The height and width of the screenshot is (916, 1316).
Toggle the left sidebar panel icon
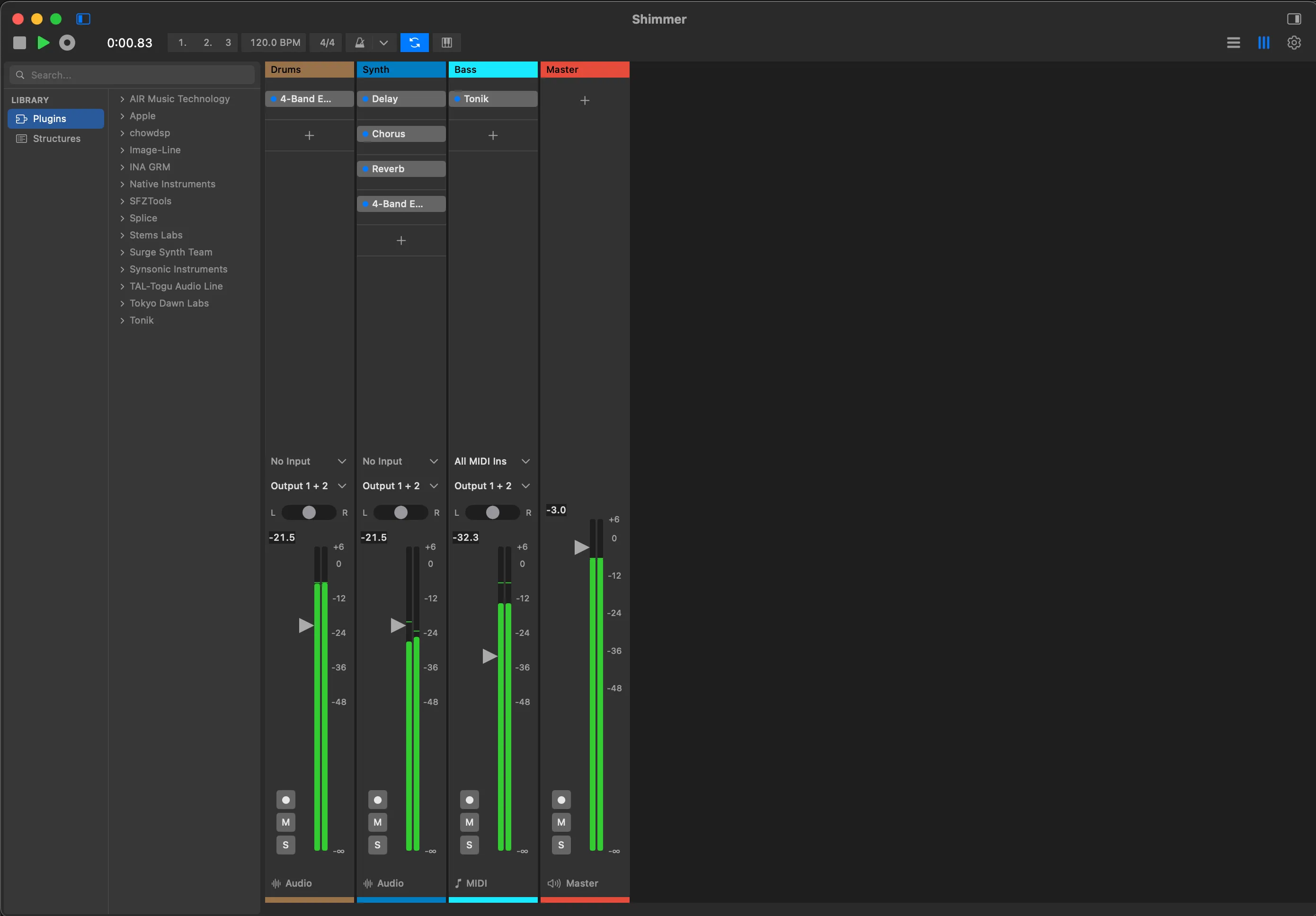coord(83,19)
